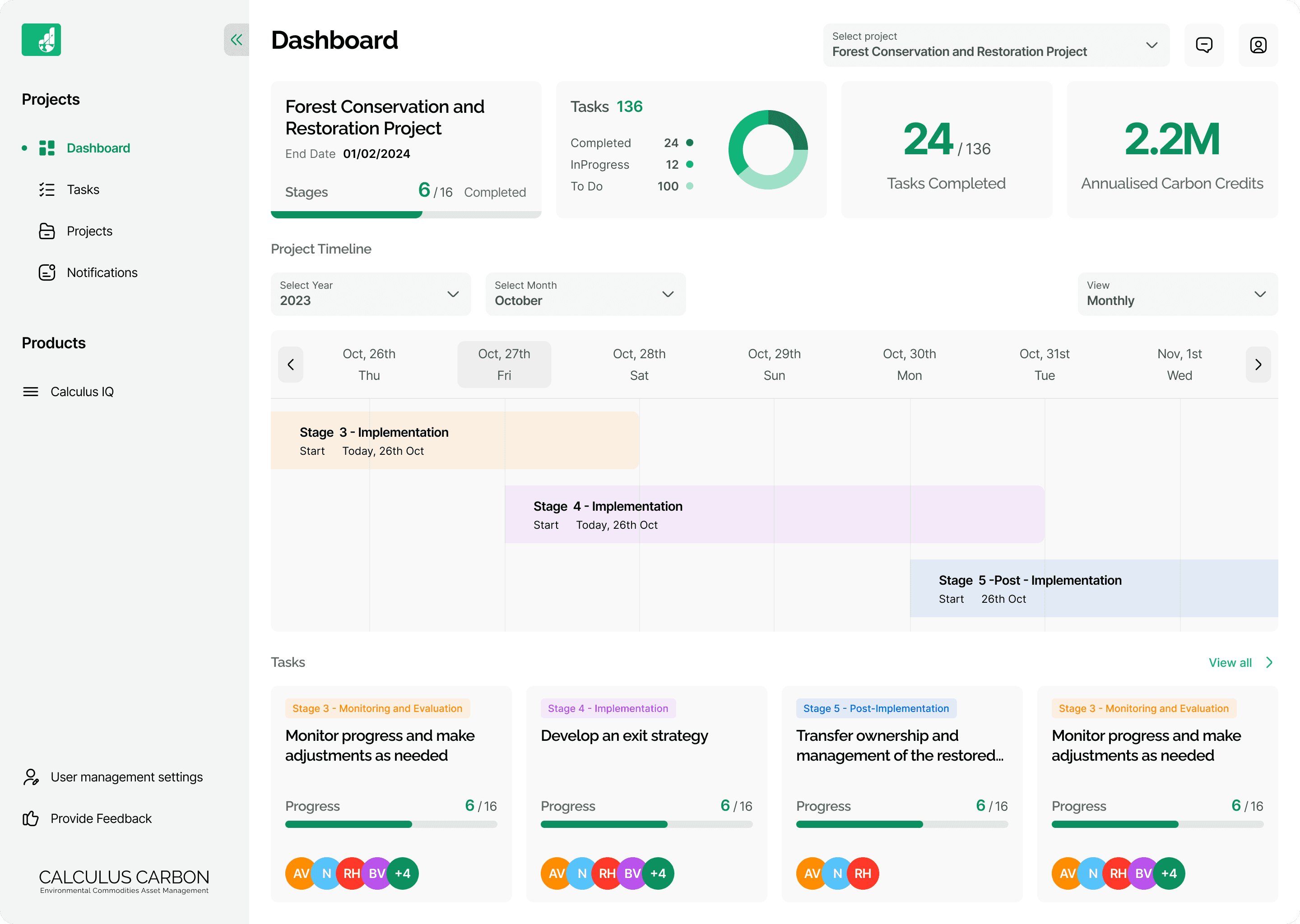This screenshot has height=924, width=1300.
Task: Click the Notifications icon in sidebar
Action: pos(46,273)
